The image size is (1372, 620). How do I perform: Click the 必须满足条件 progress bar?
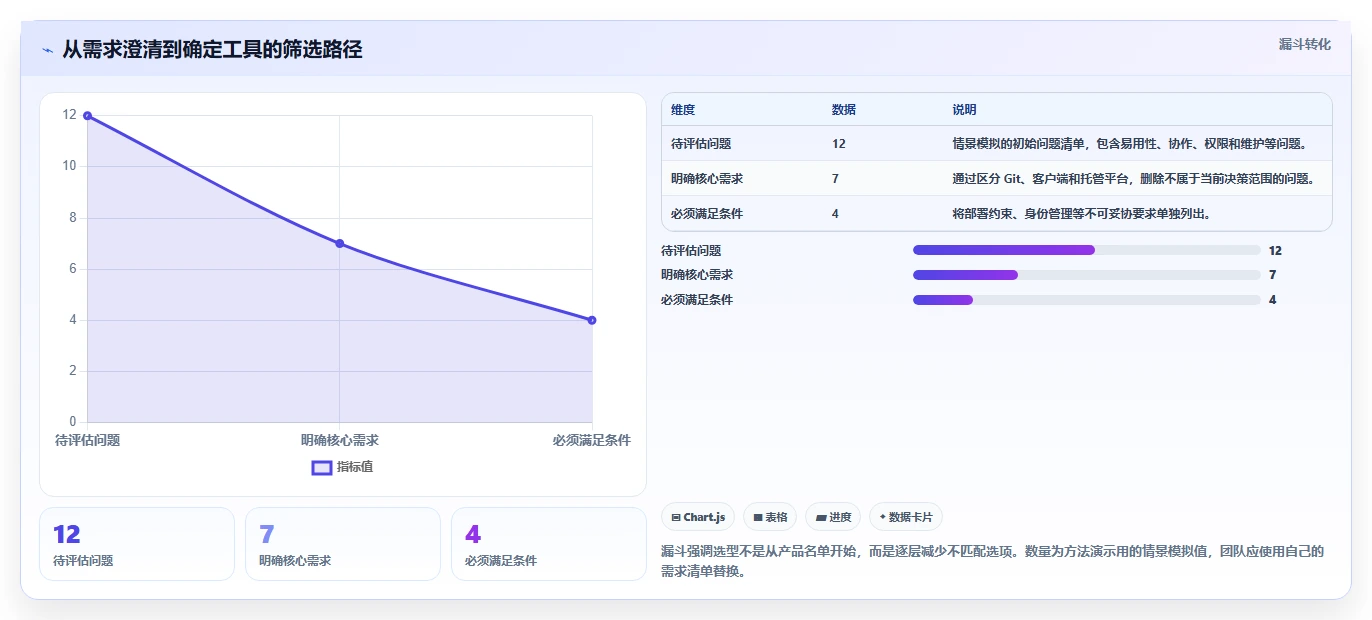[1086, 299]
